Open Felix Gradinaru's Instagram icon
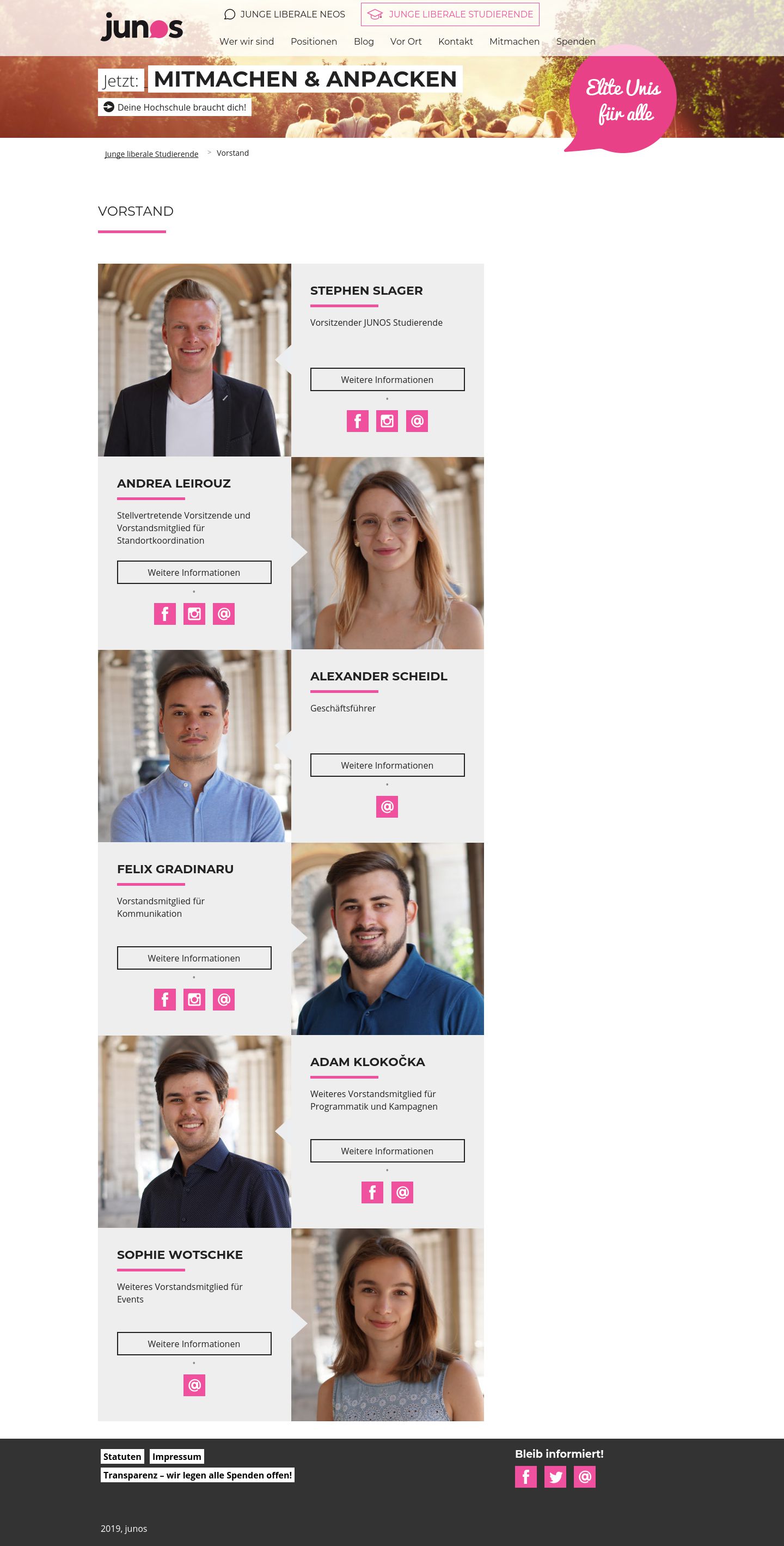 coord(194,999)
